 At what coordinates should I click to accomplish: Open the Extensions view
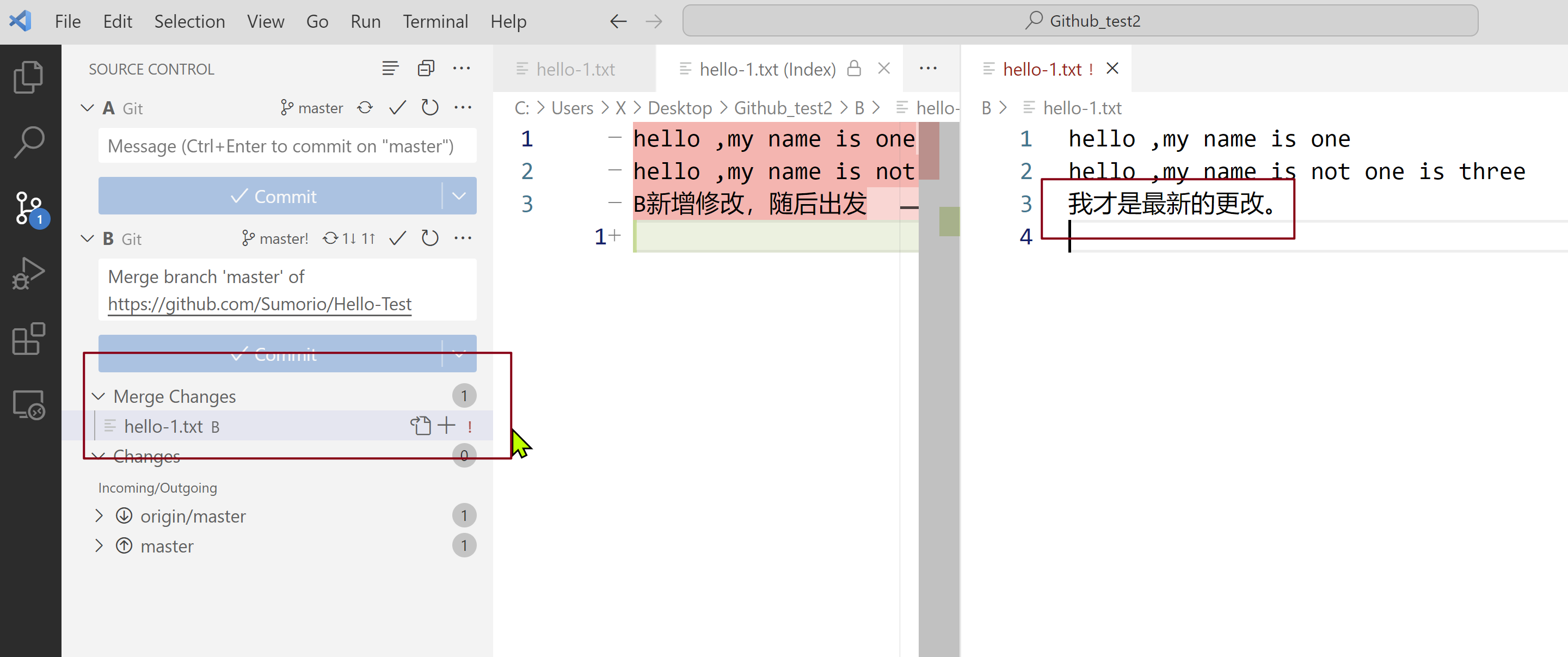tap(28, 339)
